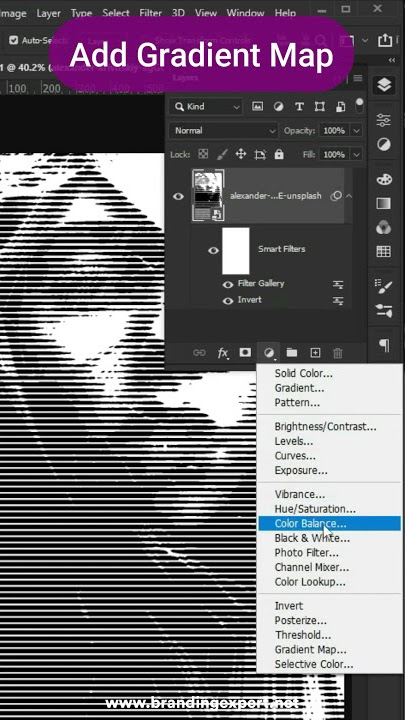The height and width of the screenshot is (720, 405).
Task: Open the Adjustments half-circle icon in the dock
Action: (x=384, y=145)
